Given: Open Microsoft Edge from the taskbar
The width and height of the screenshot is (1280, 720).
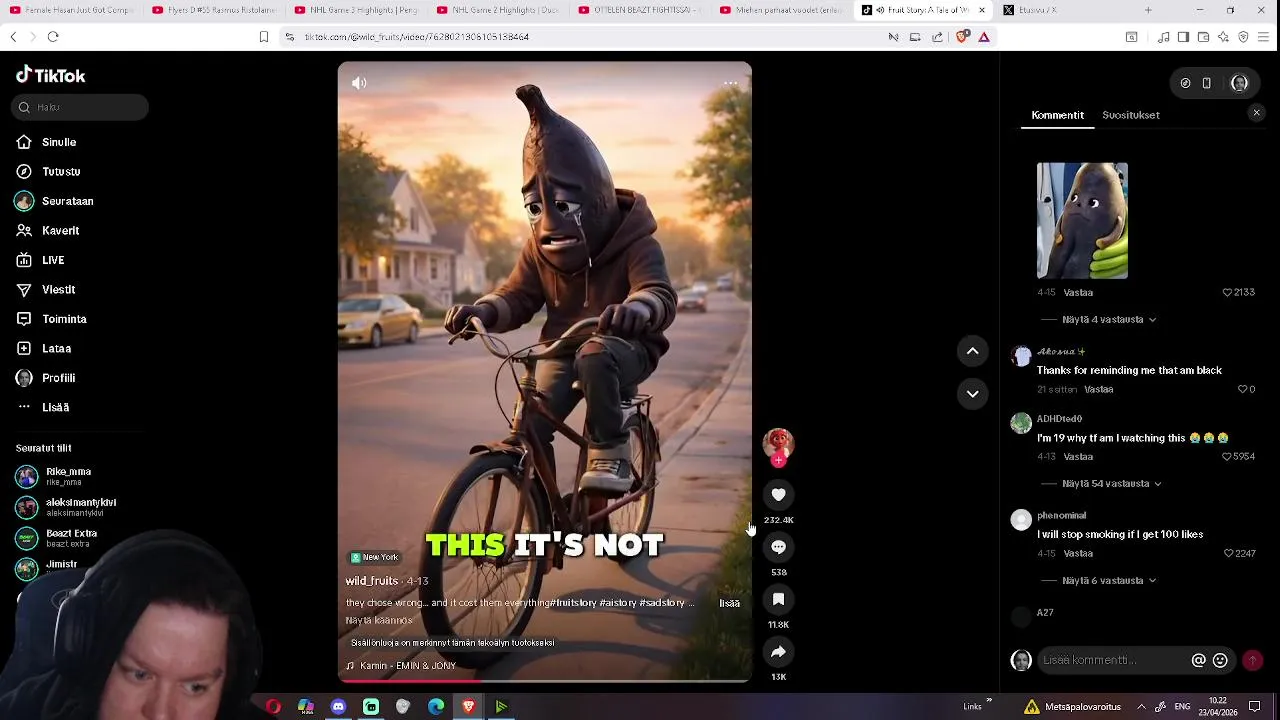Looking at the screenshot, I should pyautogui.click(x=436, y=707).
